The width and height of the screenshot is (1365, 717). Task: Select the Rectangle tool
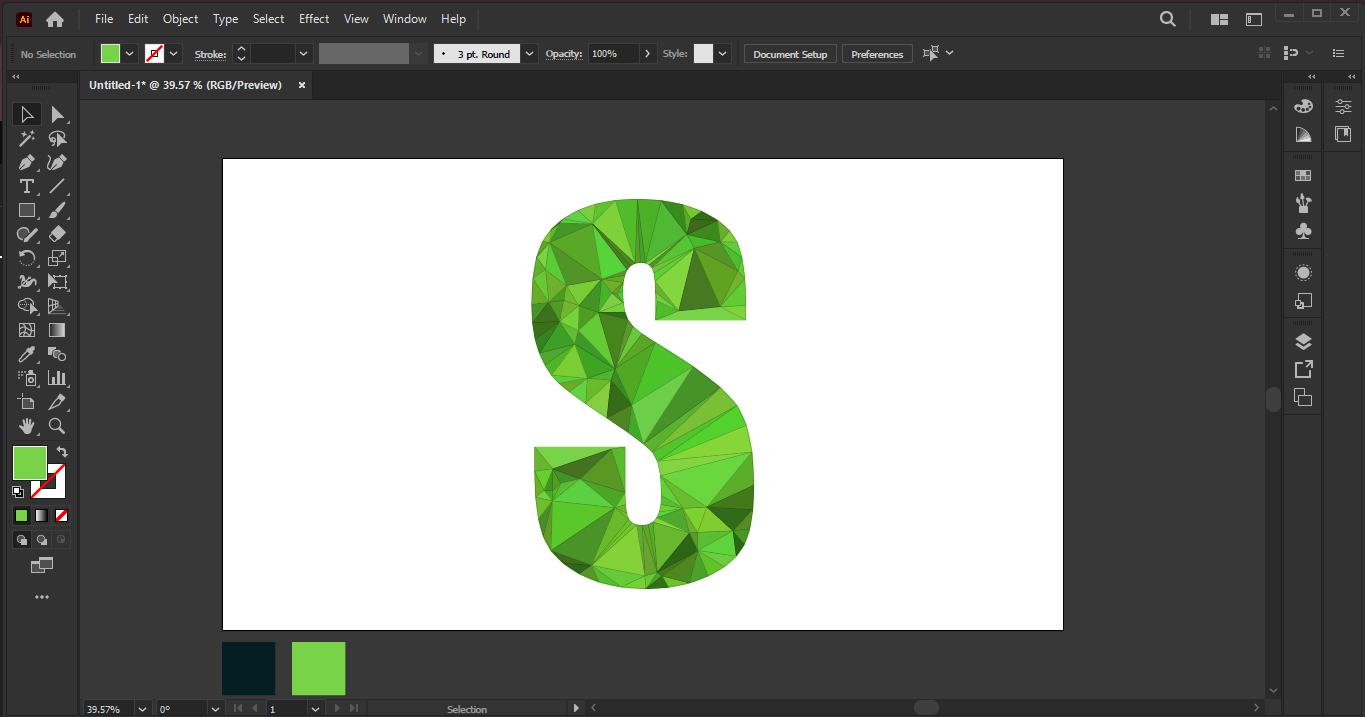tap(26, 210)
